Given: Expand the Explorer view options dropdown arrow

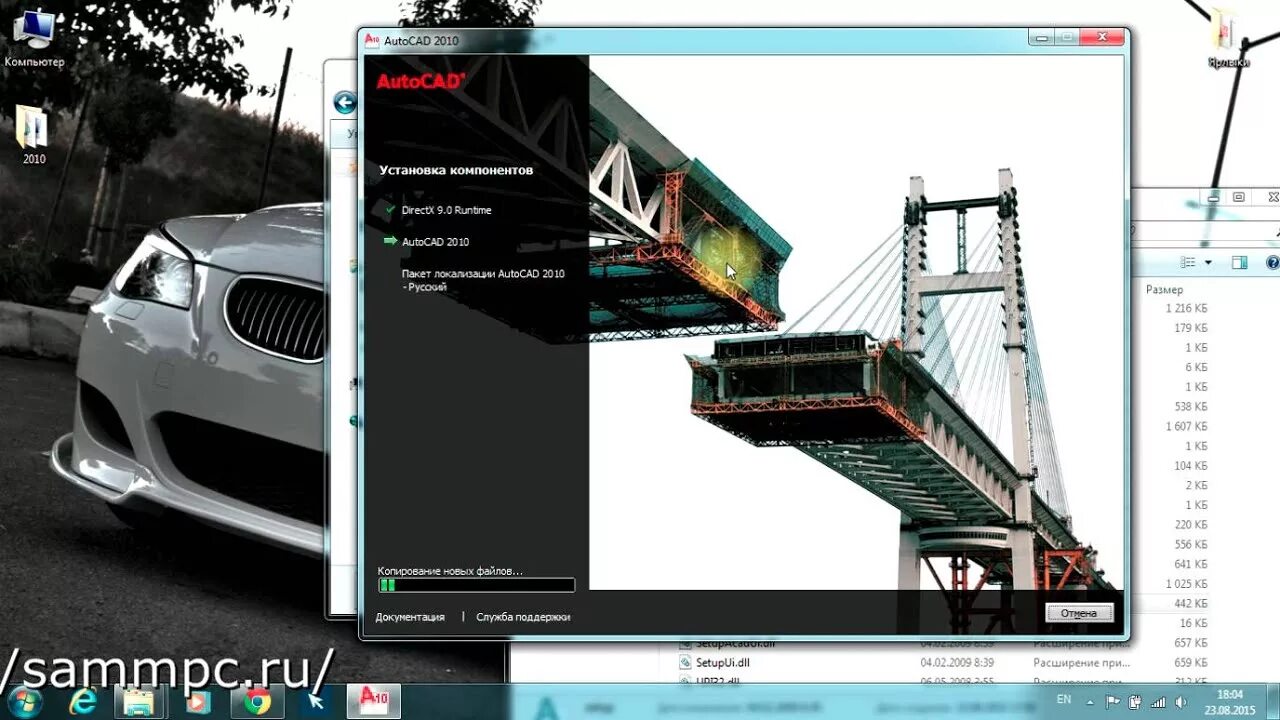Looking at the screenshot, I should [1208, 263].
